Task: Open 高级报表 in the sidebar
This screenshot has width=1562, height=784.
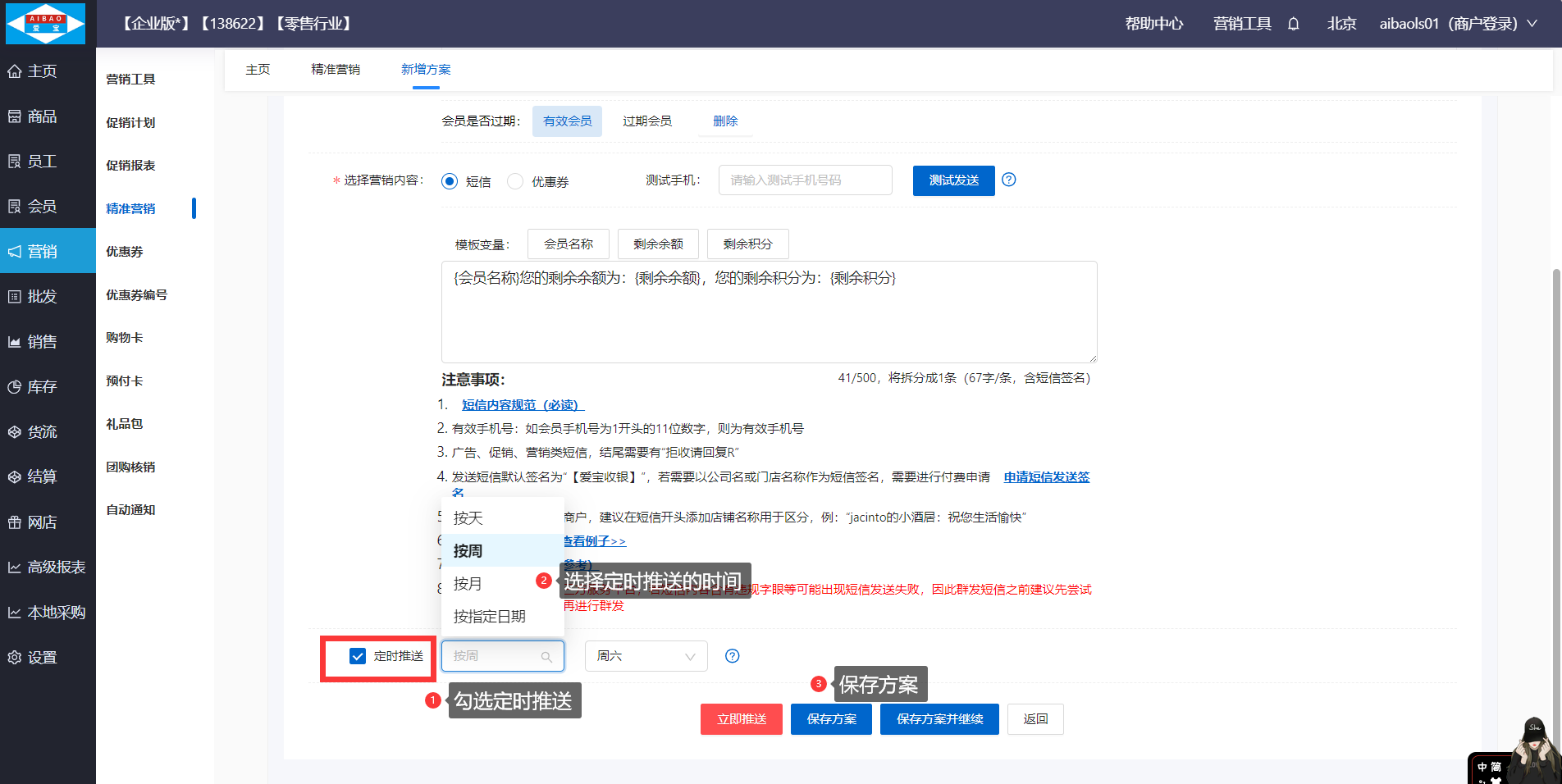Action: tap(48, 567)
